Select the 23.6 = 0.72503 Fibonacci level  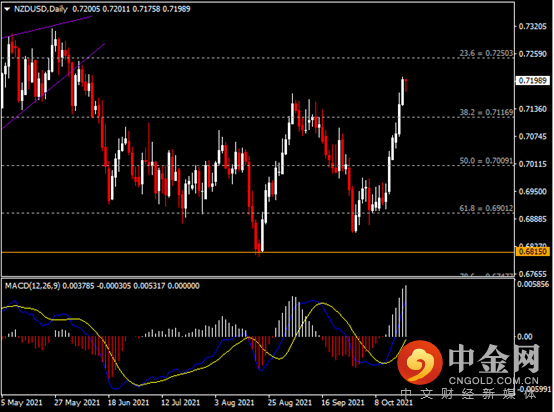(486, 53)
